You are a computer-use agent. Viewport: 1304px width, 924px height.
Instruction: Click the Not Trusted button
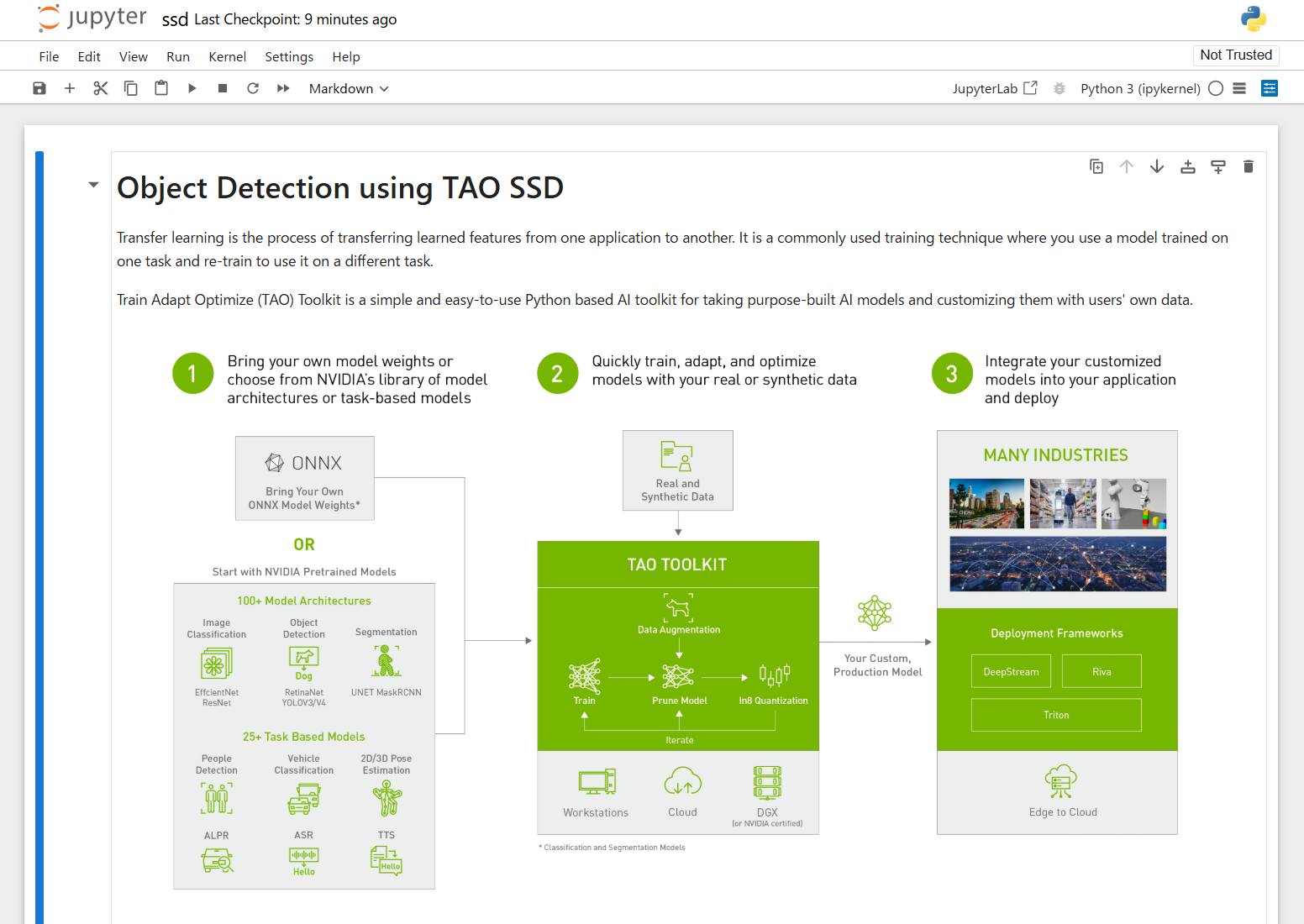pyautogui.click(x=1236, y=55)
